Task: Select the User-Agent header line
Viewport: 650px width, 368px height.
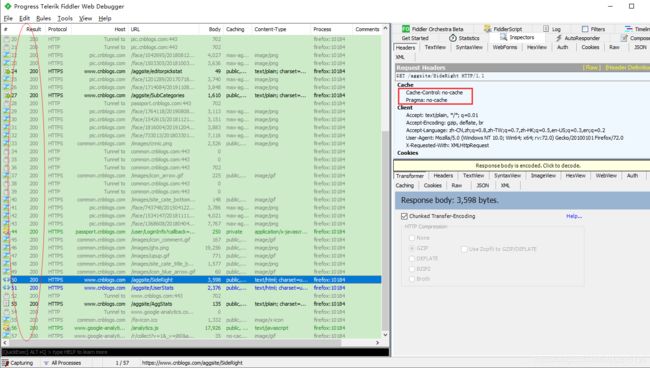Action: coord(514,138)
